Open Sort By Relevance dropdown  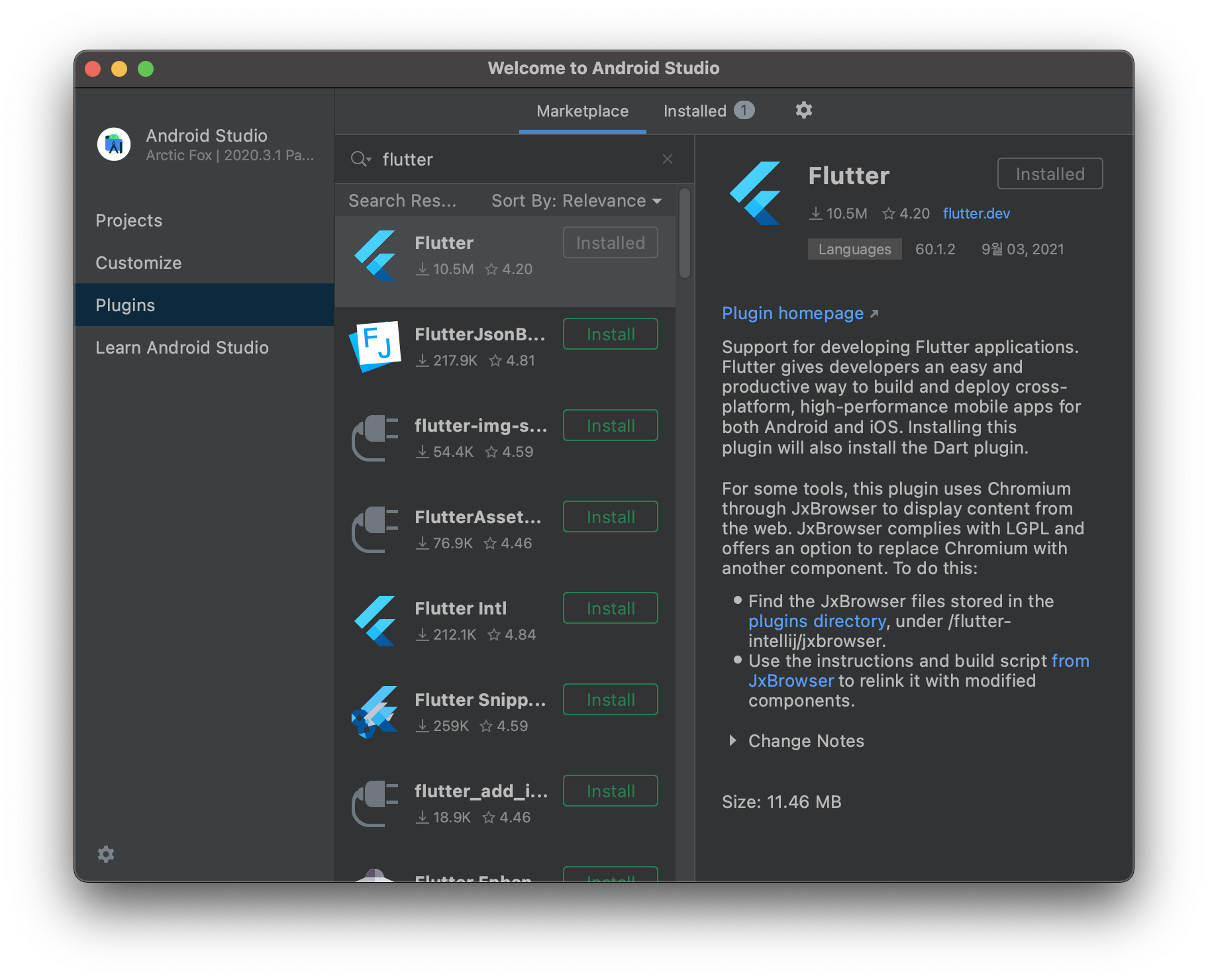pyautogui.click(x=576, y=201)
